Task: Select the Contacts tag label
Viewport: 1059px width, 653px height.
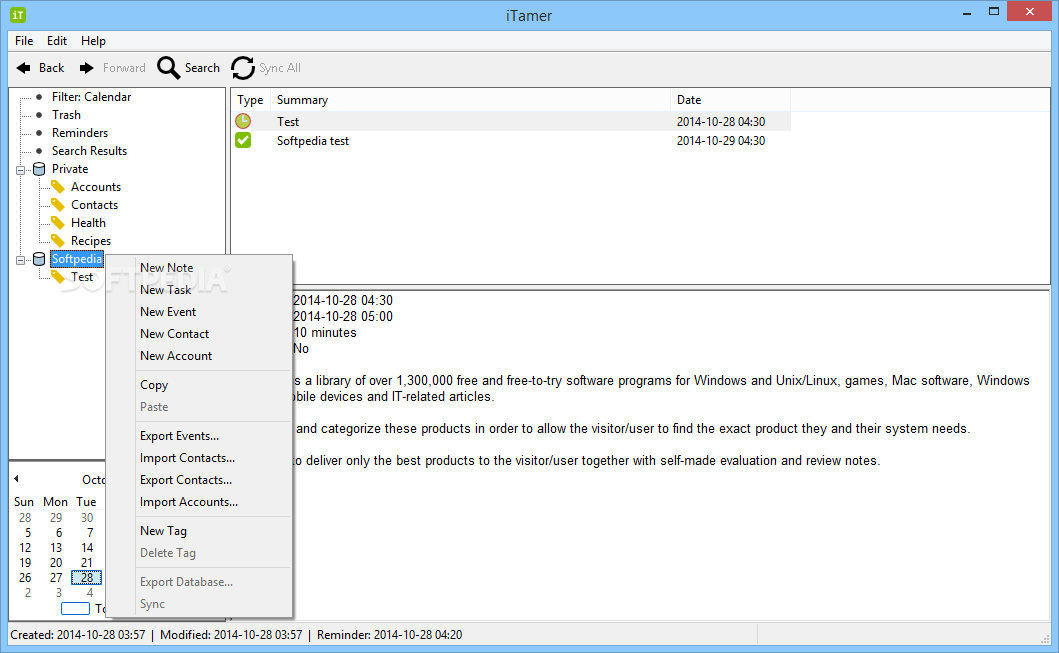Action: (x=95, y=205)
